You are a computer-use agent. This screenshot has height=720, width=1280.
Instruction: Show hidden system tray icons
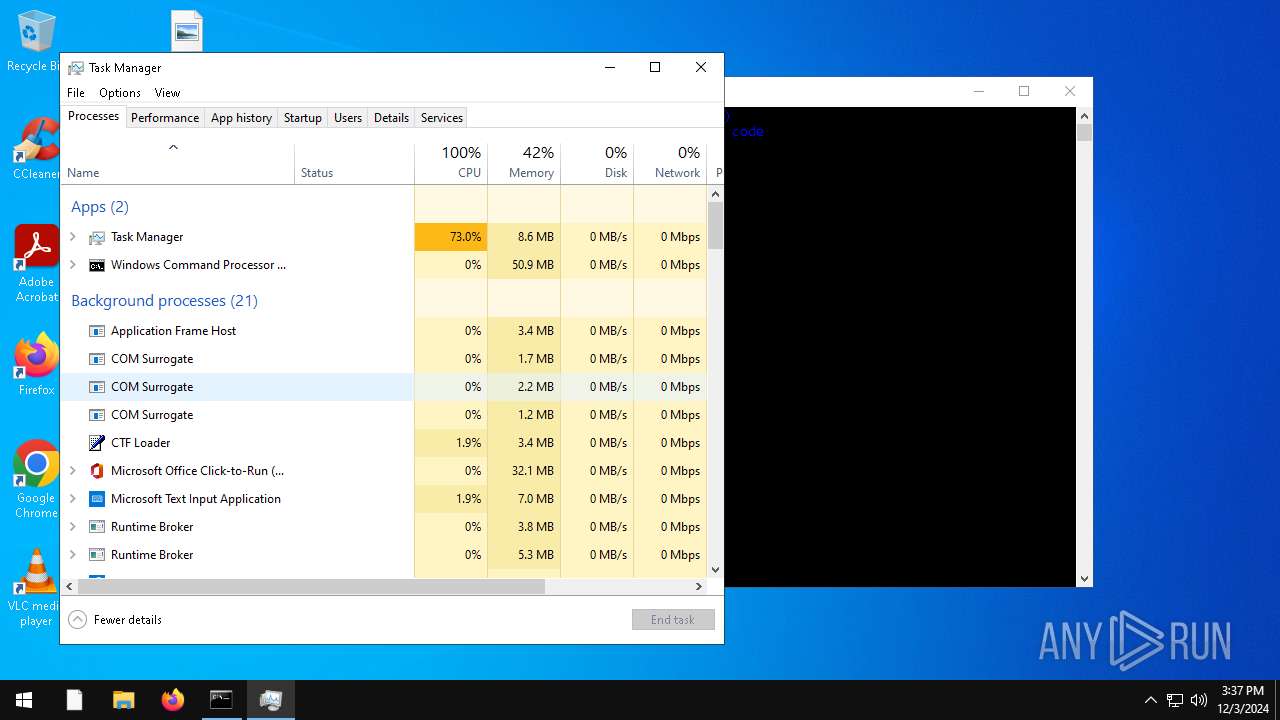[x=1150, y=700]
